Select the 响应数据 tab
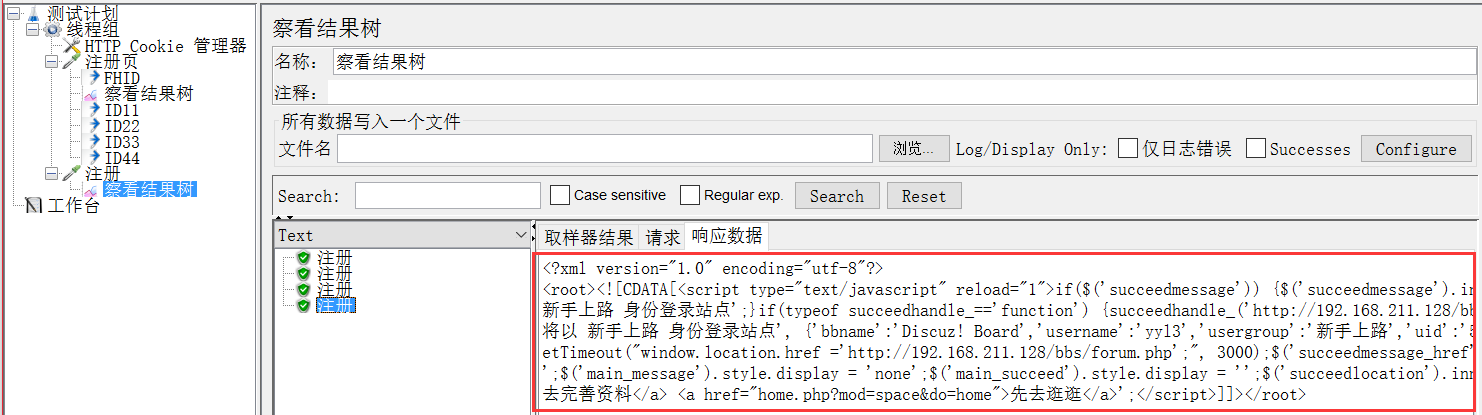This screenshot has width=1482, height=415. [x=727, y=236]
